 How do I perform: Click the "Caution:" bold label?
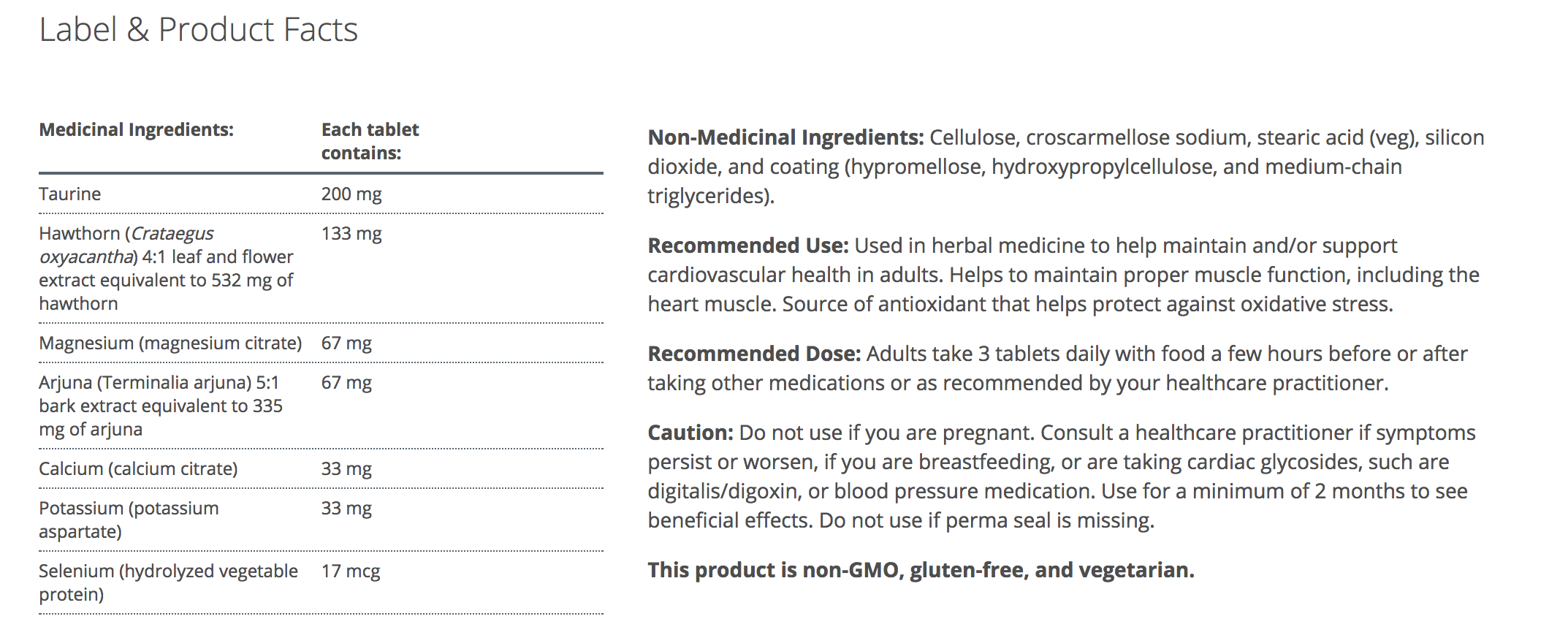690,433
